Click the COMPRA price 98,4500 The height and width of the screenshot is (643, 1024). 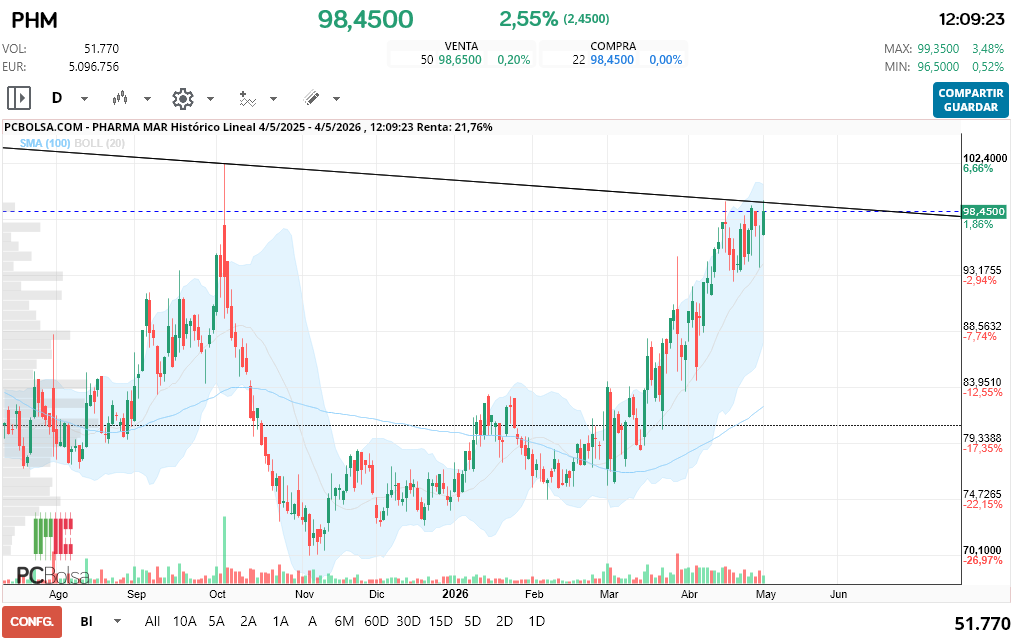pyautogui.click(x=612, y=60)
